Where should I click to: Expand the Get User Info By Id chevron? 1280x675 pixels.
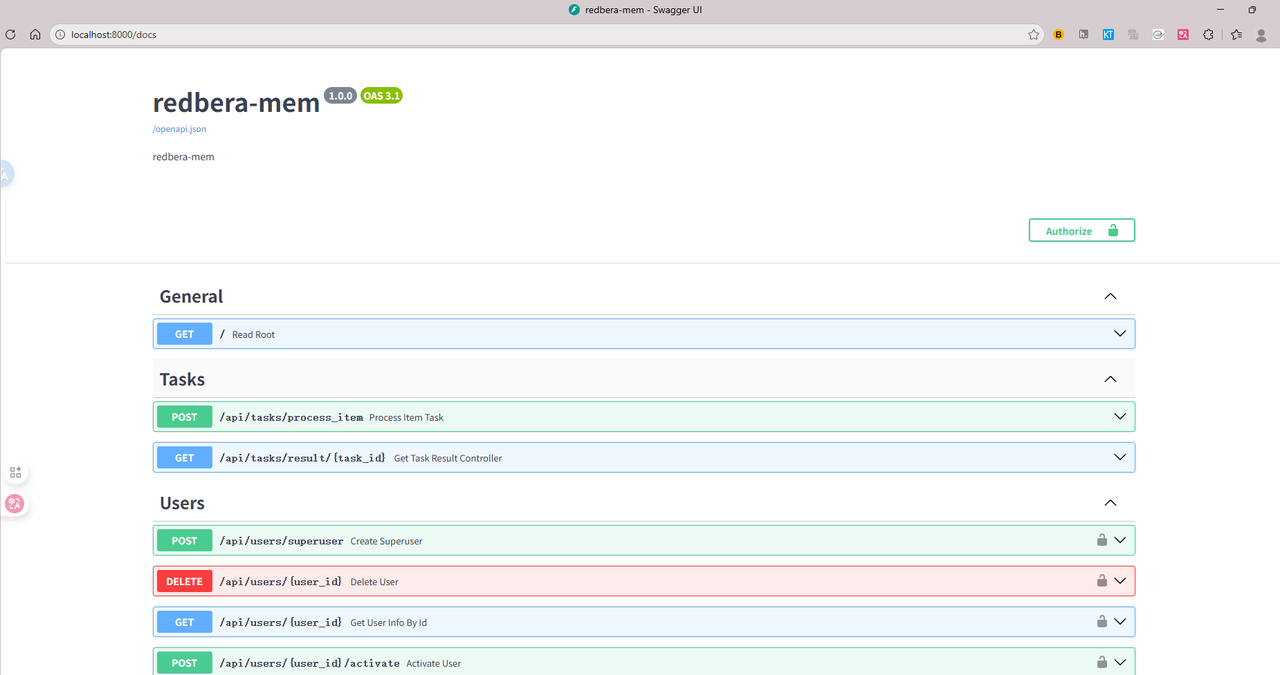(x=1120, y=622)
